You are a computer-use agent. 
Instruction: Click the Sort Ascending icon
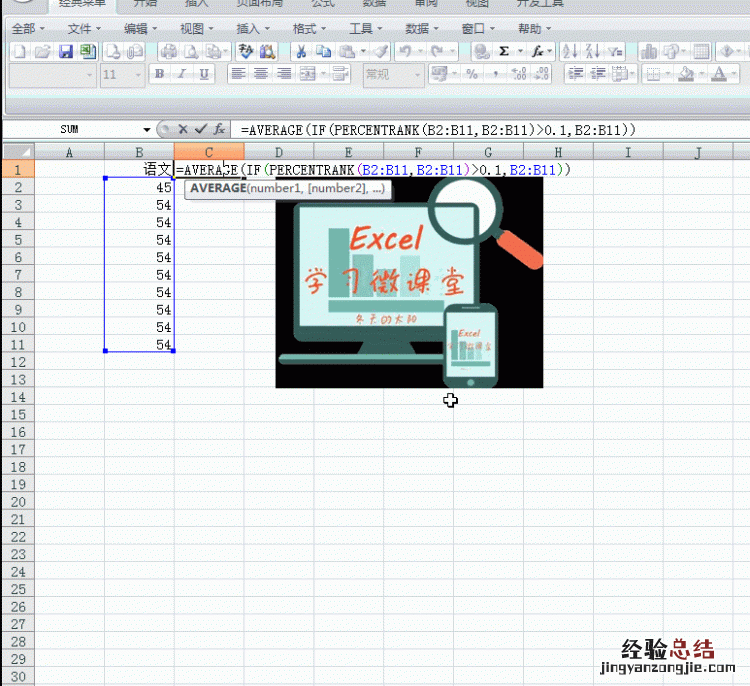570,51
